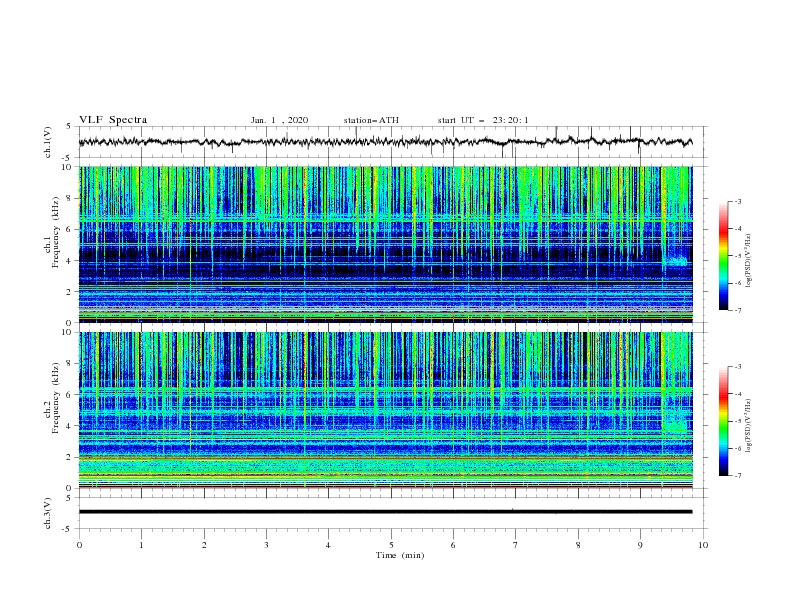This screenshot has height=612, width=792.
Task: Click time axis tick label "6"
Action: click(x=453, y=545)
